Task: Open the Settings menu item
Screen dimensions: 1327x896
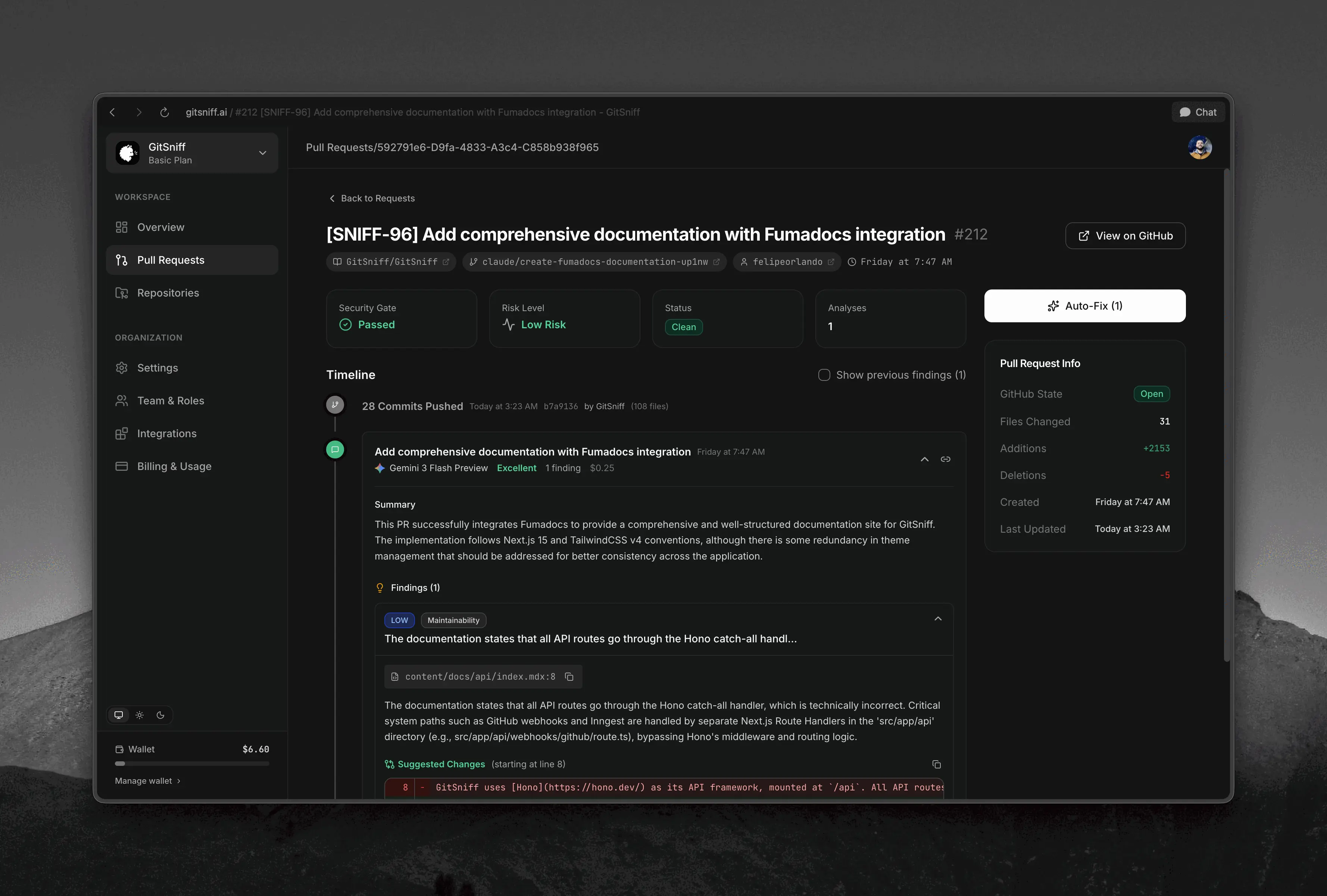Action: point(157,367)
